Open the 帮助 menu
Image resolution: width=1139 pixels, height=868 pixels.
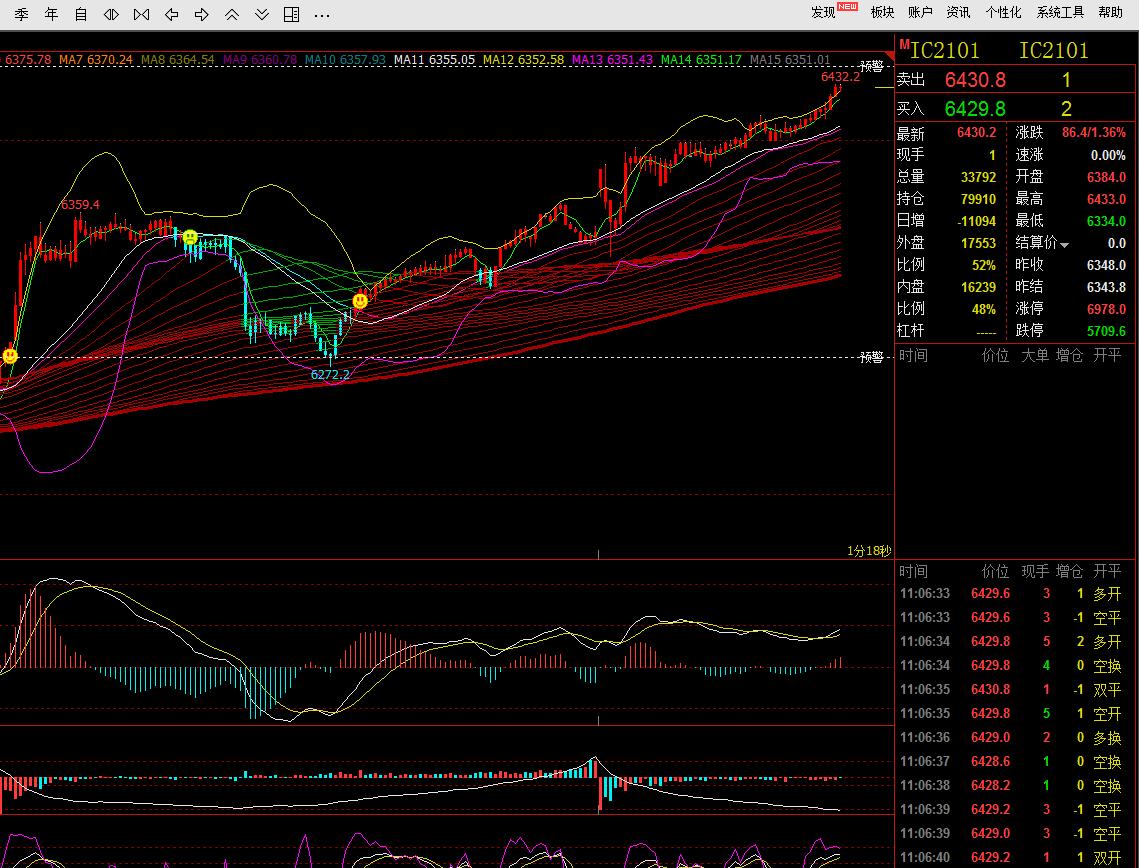coord(1111,12)
